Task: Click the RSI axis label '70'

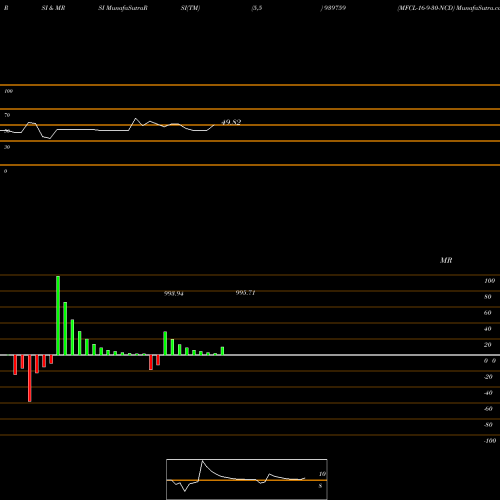Action: [x=7, y=115]
